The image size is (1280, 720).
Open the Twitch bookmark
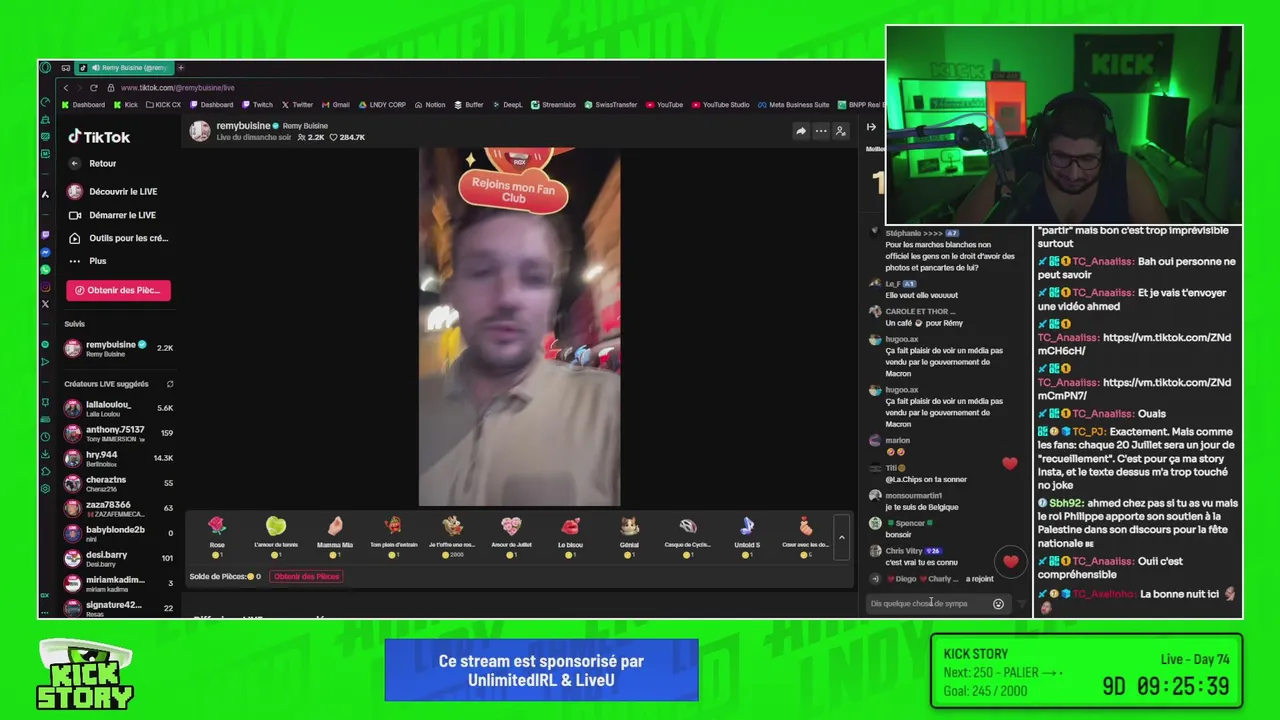(258, 105)
